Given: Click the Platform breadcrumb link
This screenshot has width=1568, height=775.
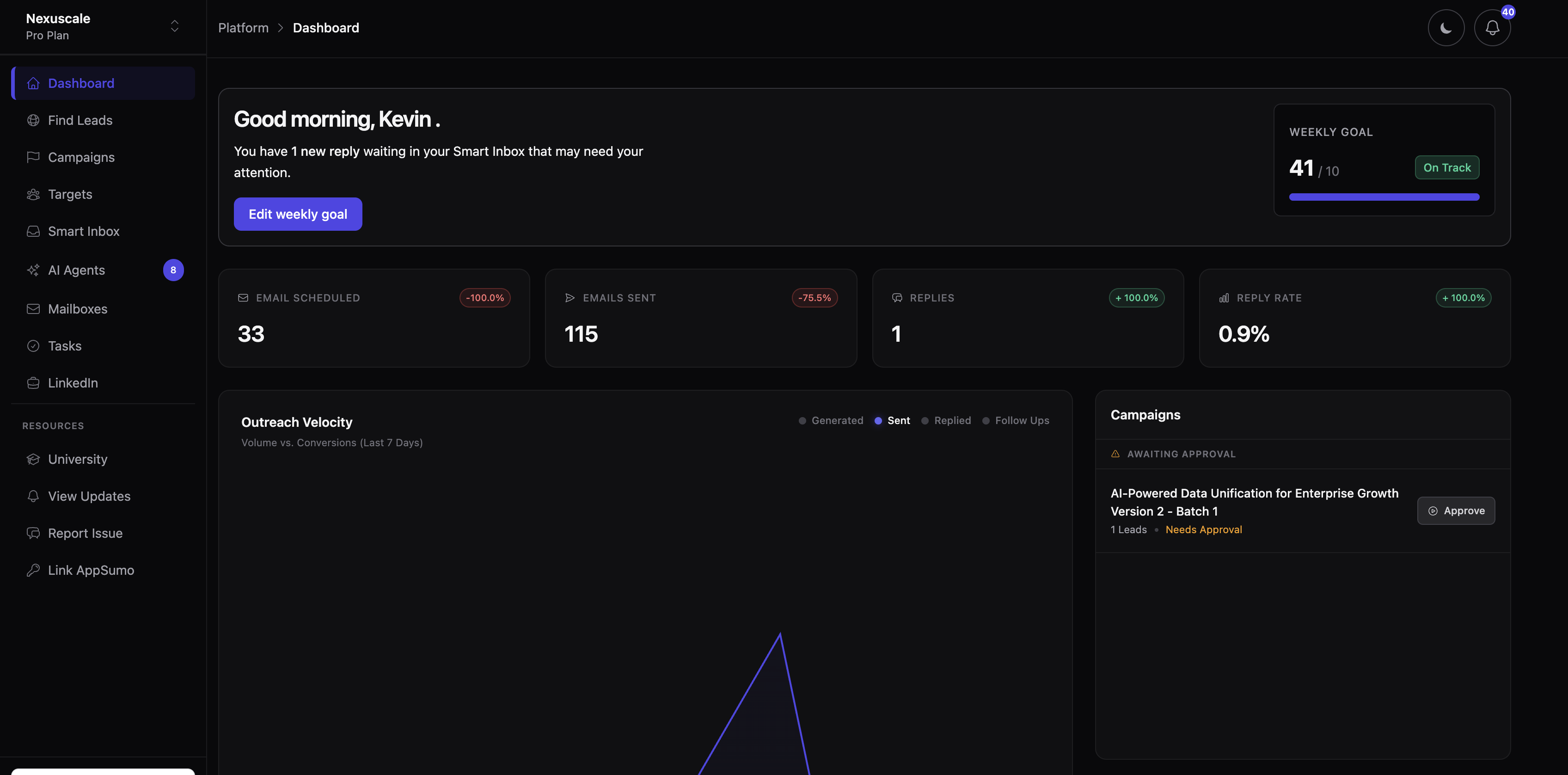Looking at the screenshot, I should pyautogui.click(x=244, y=28).
